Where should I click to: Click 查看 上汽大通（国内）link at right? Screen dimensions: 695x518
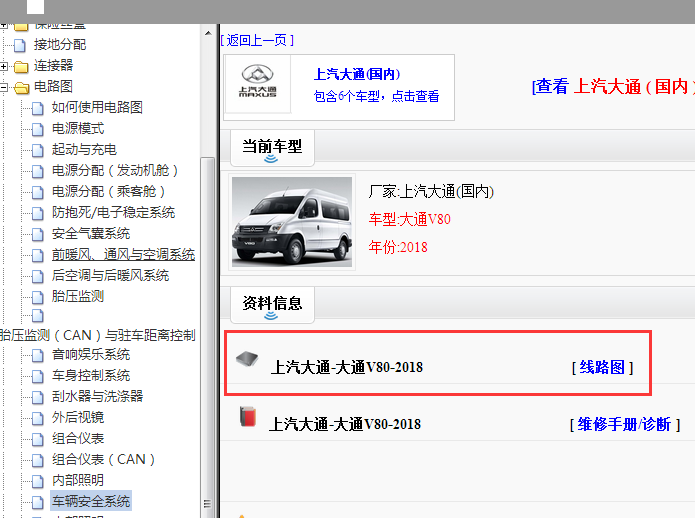[613, 86]
